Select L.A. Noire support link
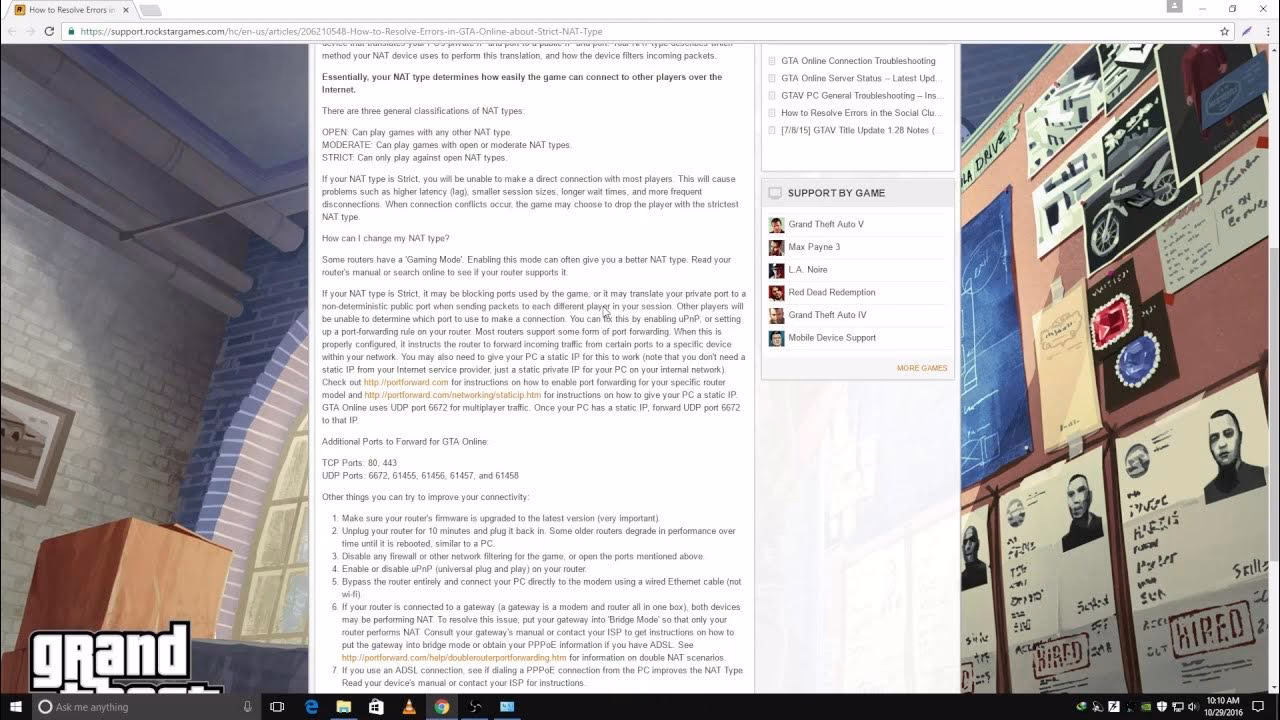The image size is (1280, 720). pos(808,270)
